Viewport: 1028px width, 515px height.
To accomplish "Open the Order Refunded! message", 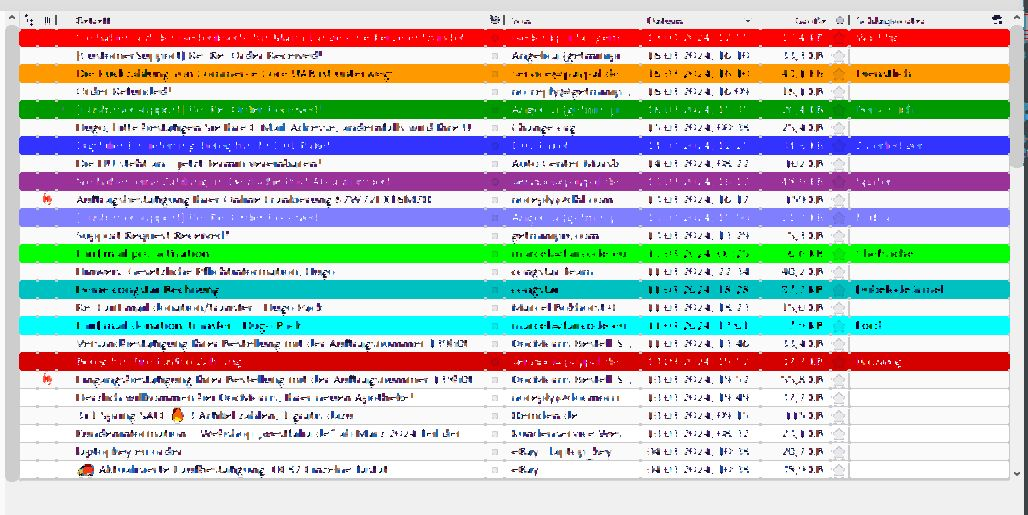I will point(123,92).
